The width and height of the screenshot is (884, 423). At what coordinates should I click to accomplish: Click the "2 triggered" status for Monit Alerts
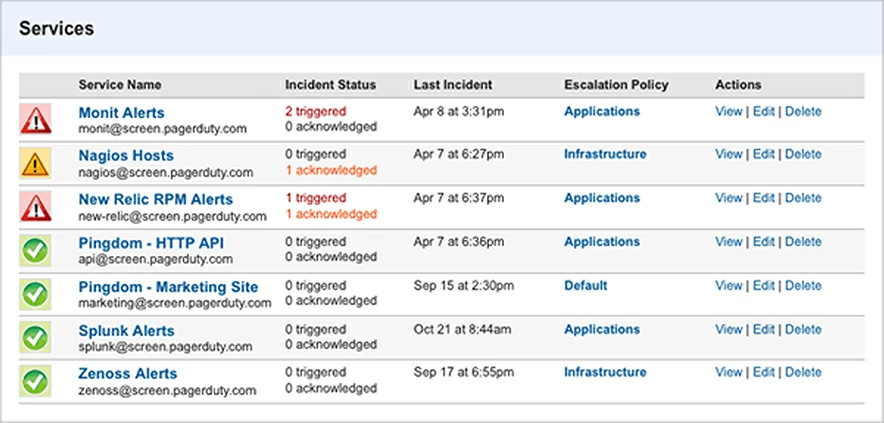(x=316, y=112)
